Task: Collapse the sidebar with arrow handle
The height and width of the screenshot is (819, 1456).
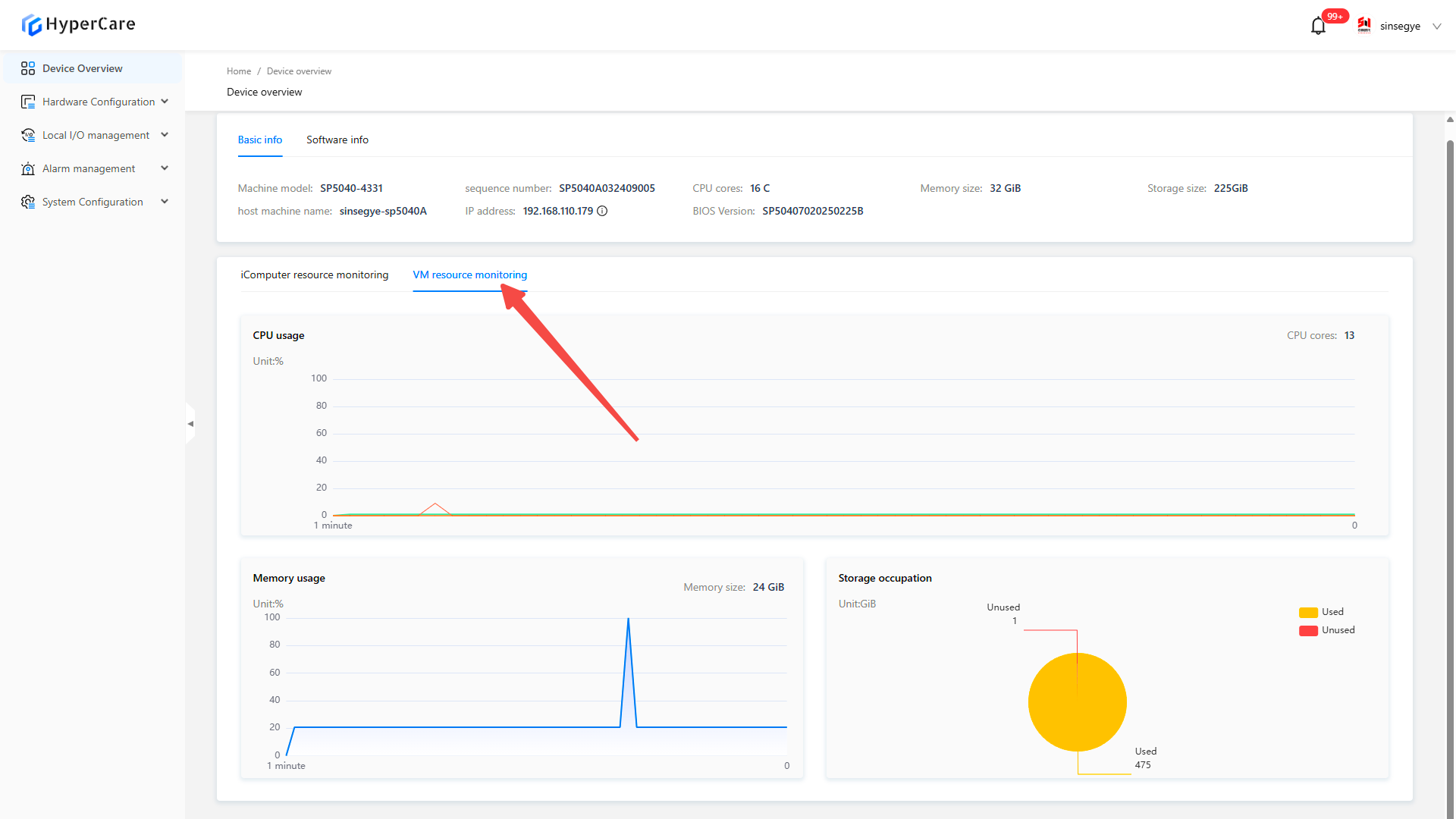Action: click(x=190, y=424)
